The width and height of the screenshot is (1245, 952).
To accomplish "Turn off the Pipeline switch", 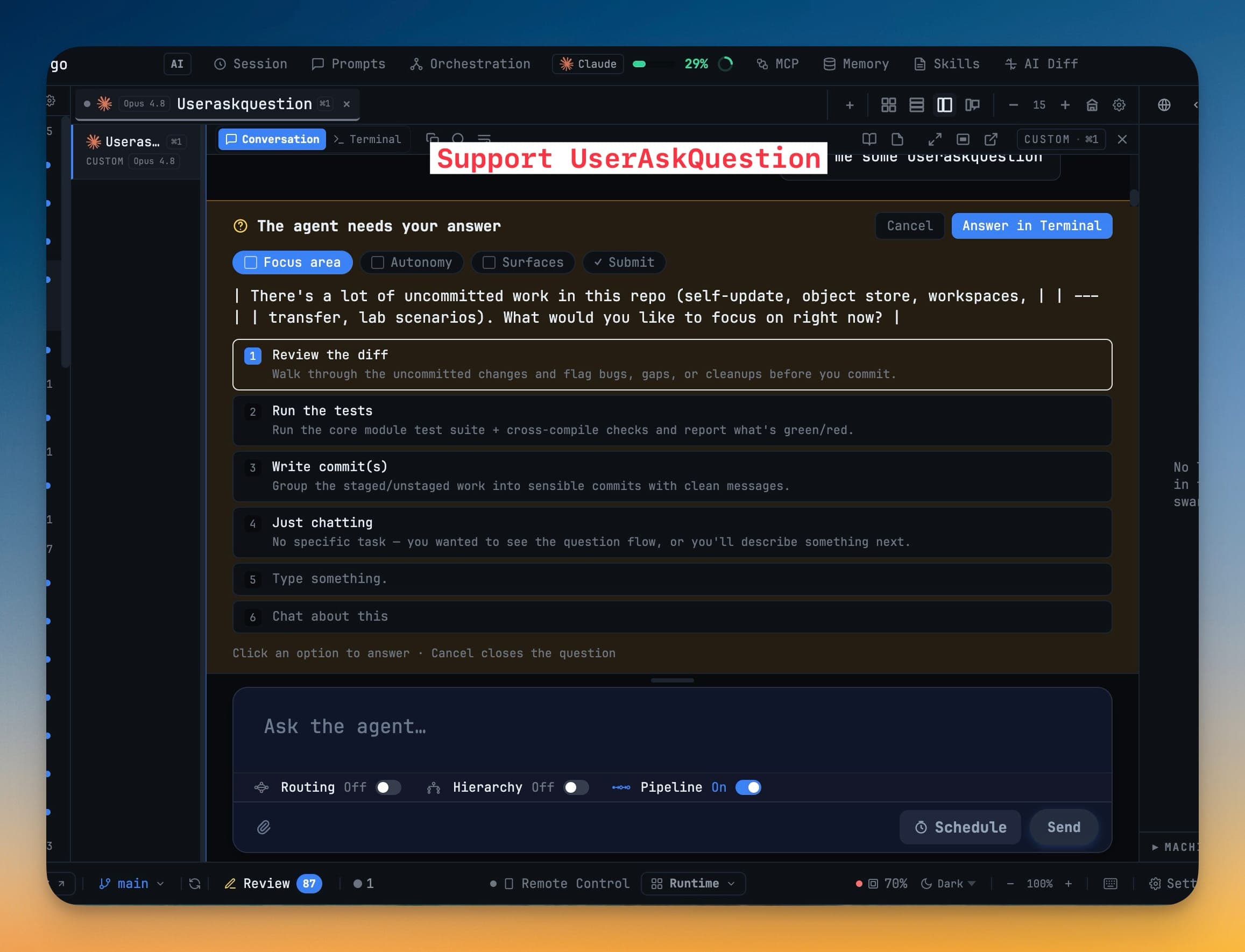I will pyautogui.click(x=748, y=787).
